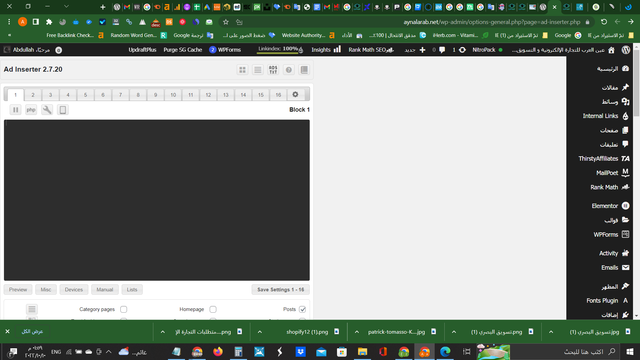Click the browser address bar

[x=408, y=22]
